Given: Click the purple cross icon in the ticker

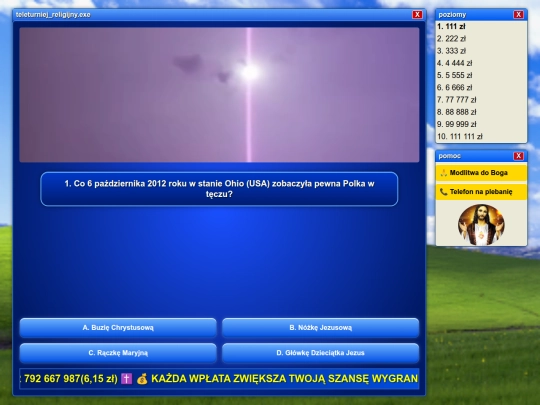Looking at the screenshot, I should click(x=126, y=379).
